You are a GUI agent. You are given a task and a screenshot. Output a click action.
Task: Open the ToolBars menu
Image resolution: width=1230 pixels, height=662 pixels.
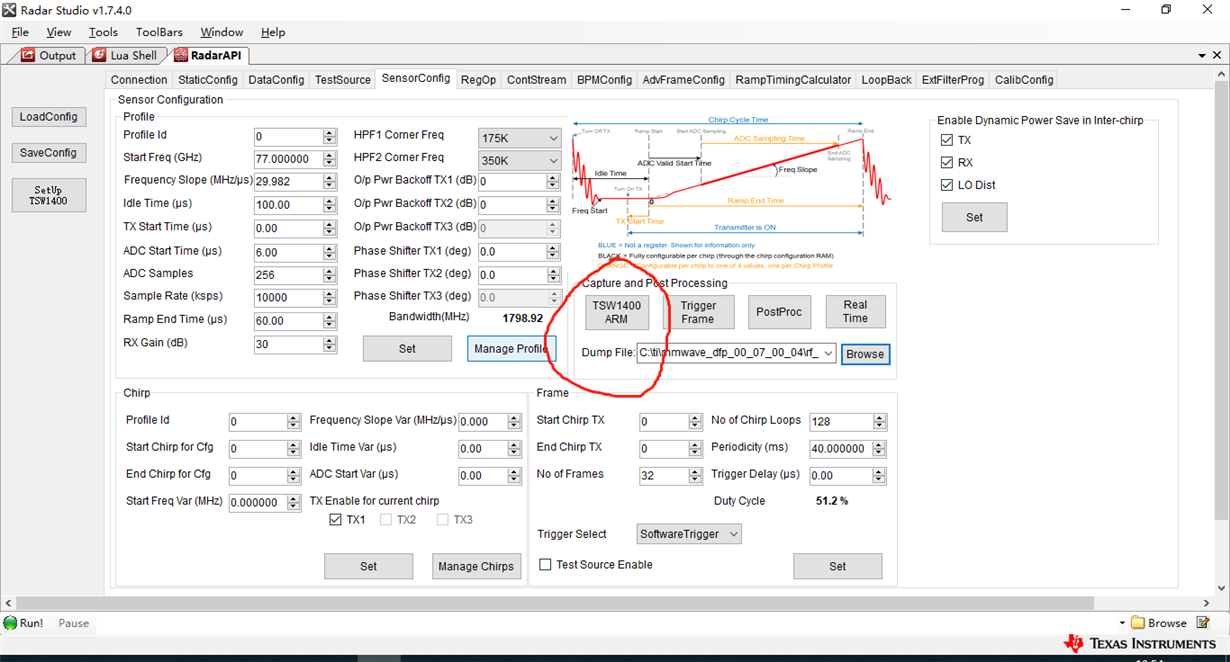pyautogui.click(x=159, y=32)
